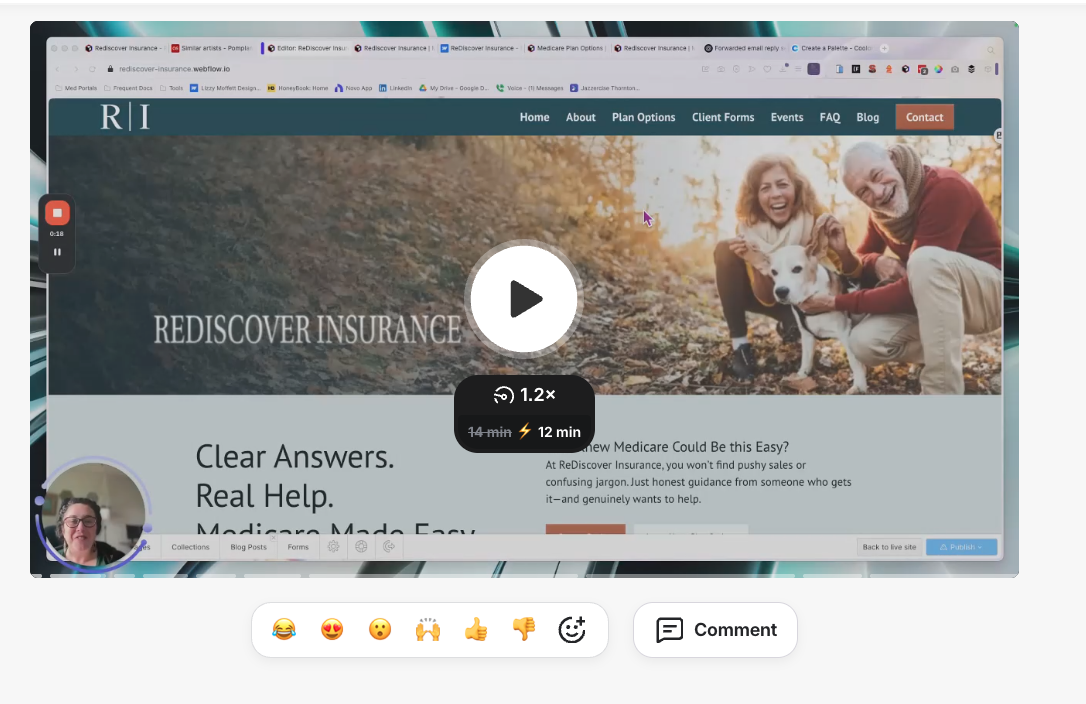Open the My Drive - Google Drive bookmark
This screenshot has width=1086, height=704.
coord(454,88)
